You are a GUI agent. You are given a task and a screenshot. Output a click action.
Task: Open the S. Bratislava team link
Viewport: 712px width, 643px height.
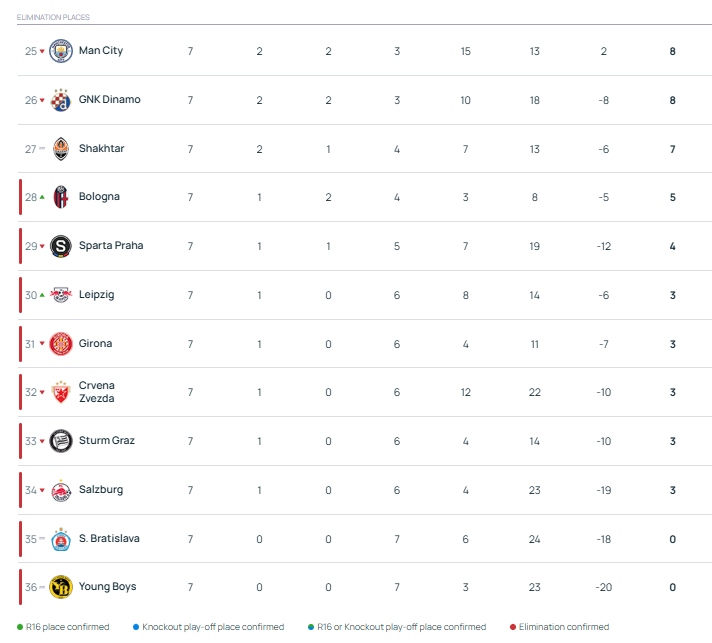click(x=109, y=538)
